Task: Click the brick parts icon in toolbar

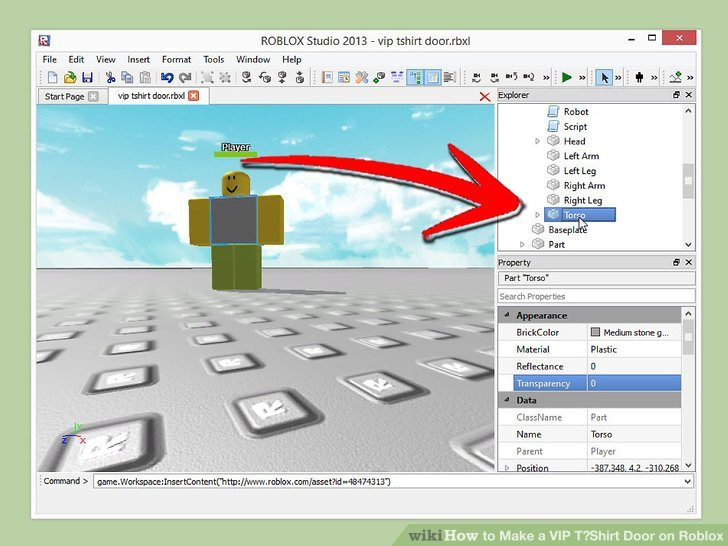Action: pos(379,77)
